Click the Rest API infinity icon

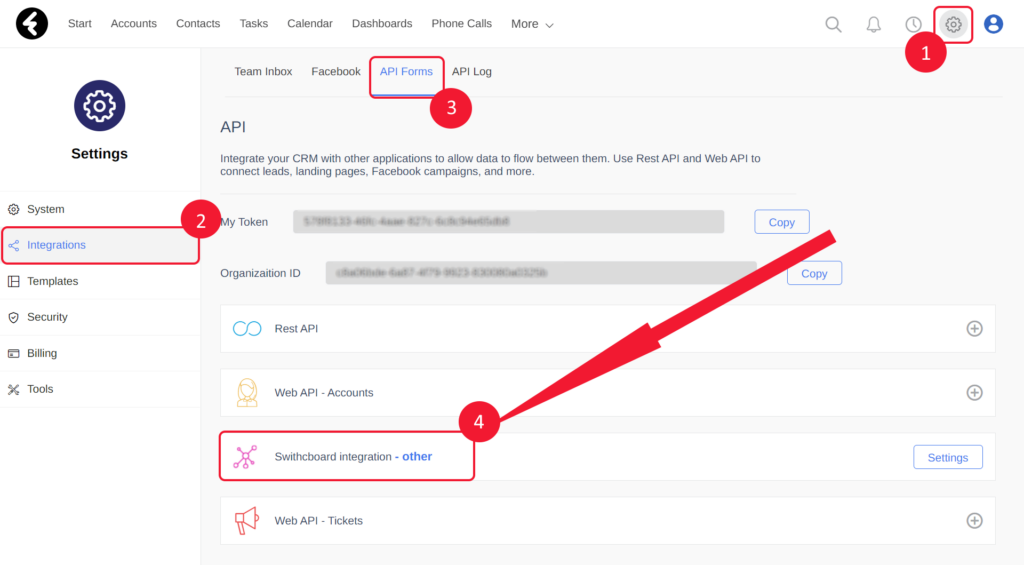[x=247, y=329]
